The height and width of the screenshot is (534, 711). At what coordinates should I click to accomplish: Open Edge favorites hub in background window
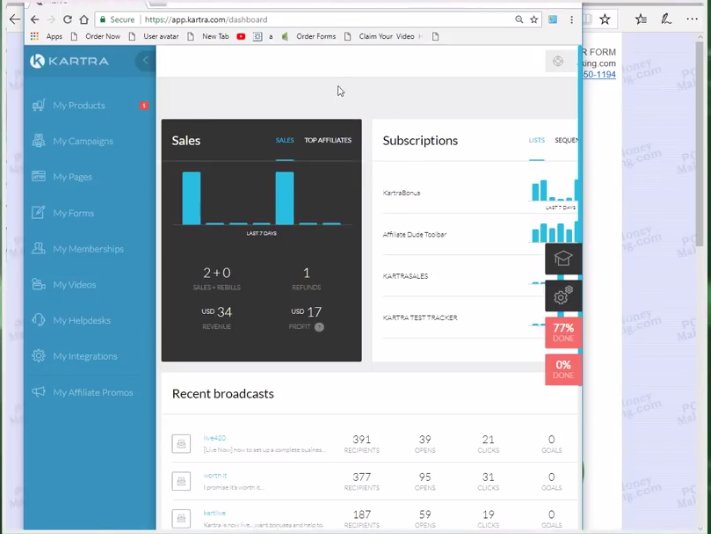click(641, 19)
